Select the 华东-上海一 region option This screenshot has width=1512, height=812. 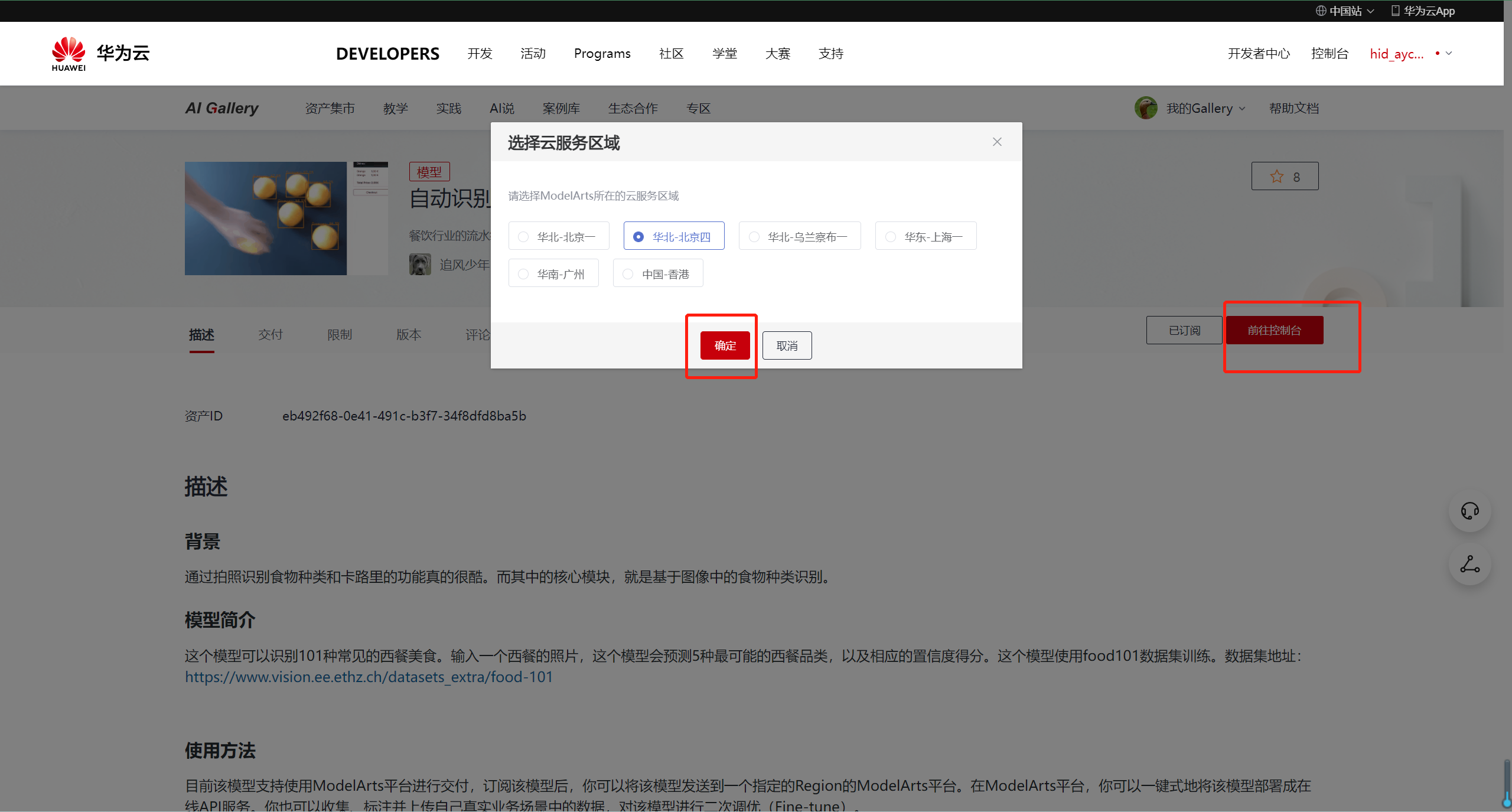(x=926, y=236)
